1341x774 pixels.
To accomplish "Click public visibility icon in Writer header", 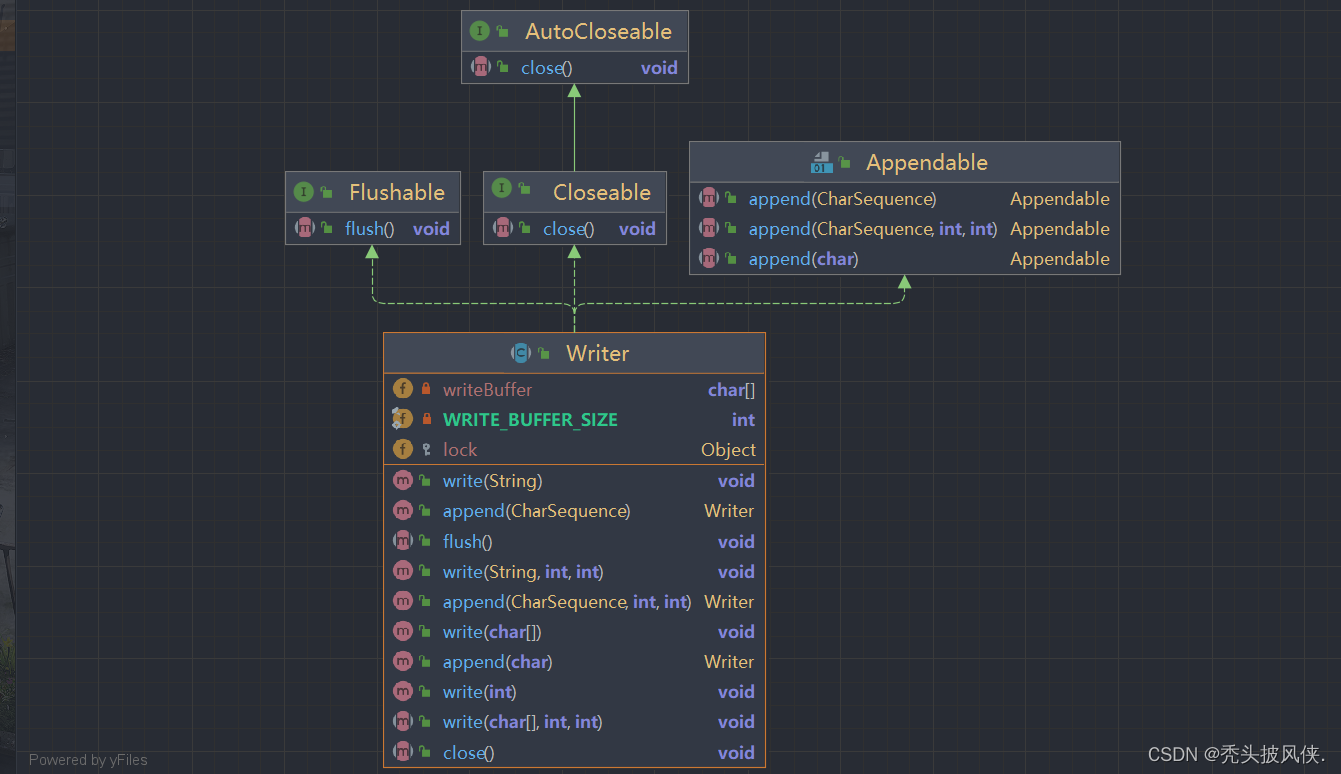I will click(544, 353).
